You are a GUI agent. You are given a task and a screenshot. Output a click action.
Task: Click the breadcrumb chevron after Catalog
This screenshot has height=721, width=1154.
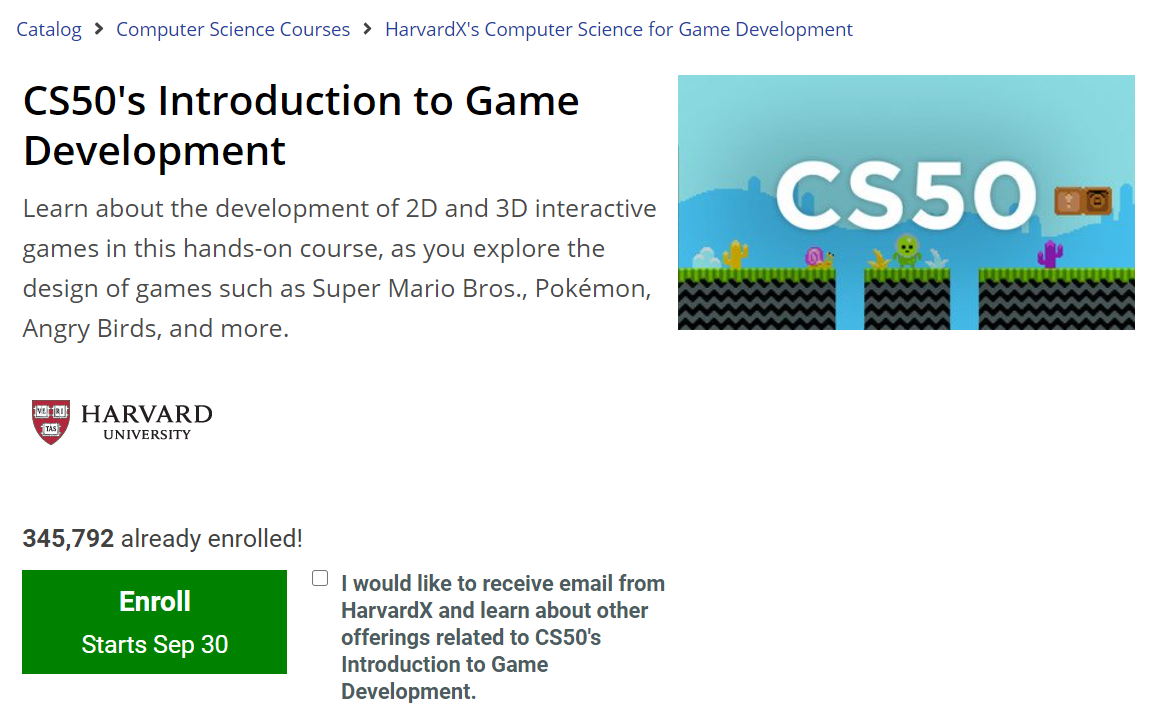(x=99, y=29)
